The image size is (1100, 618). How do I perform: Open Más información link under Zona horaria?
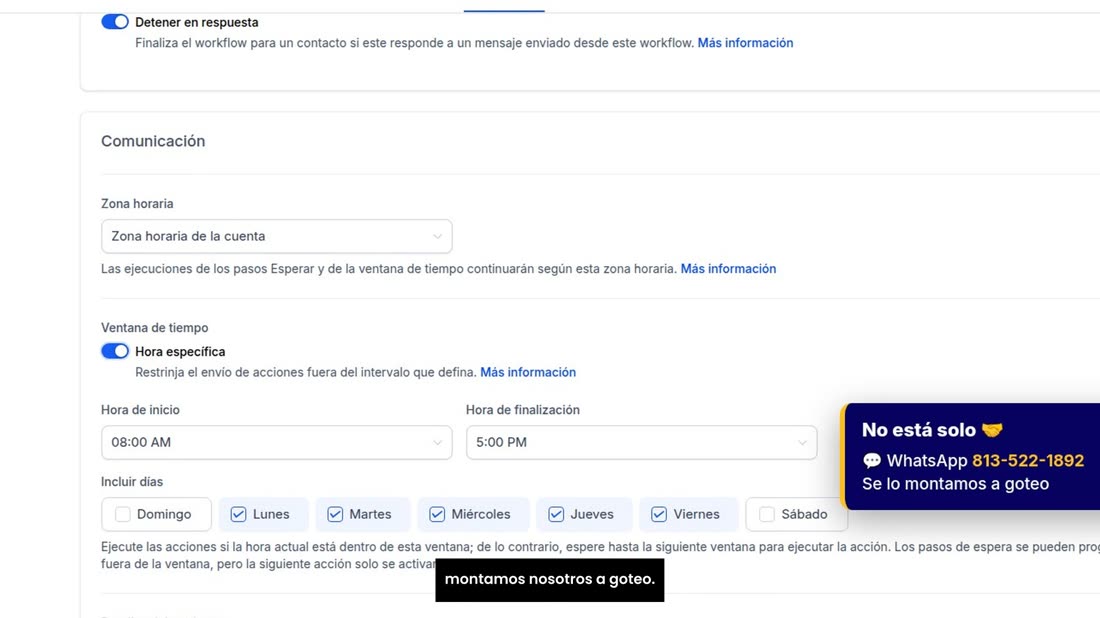coord(728,269)
